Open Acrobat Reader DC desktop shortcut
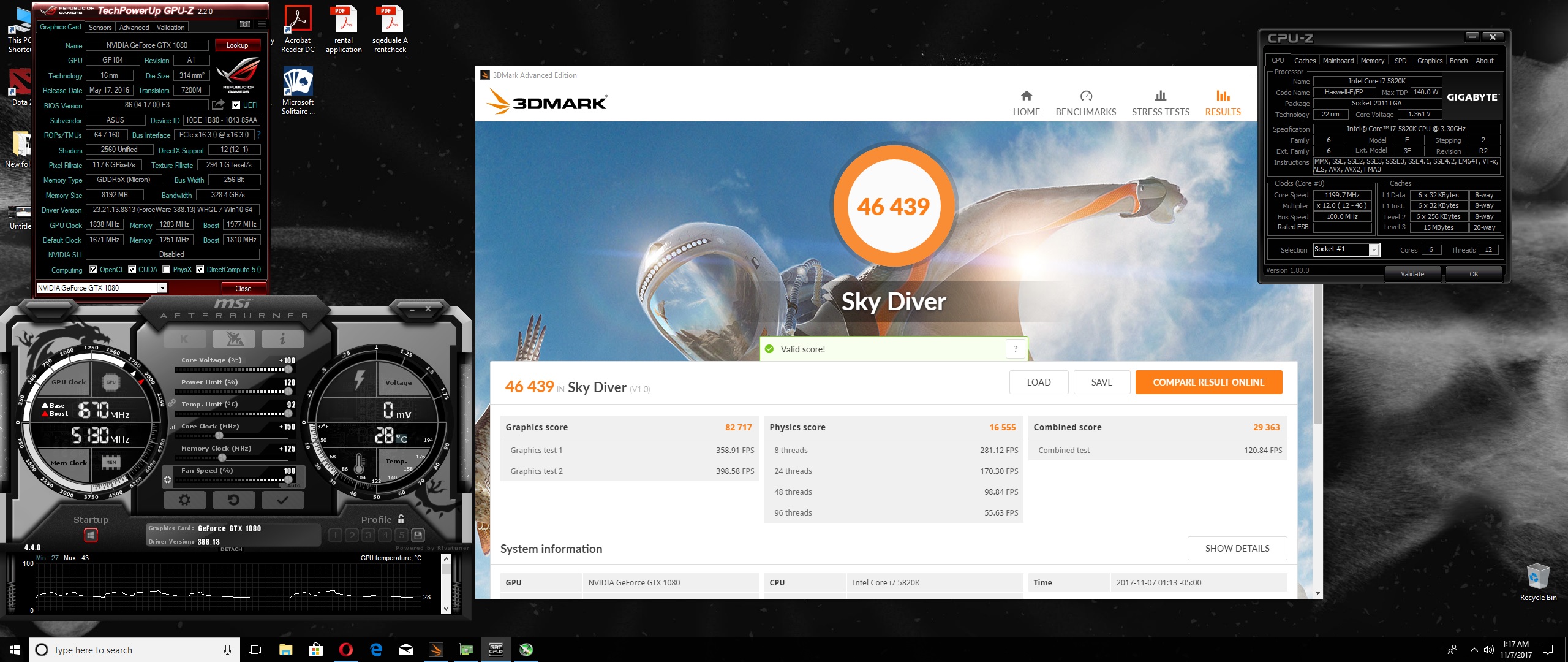Screen dimensions: 1568x662 298,29
